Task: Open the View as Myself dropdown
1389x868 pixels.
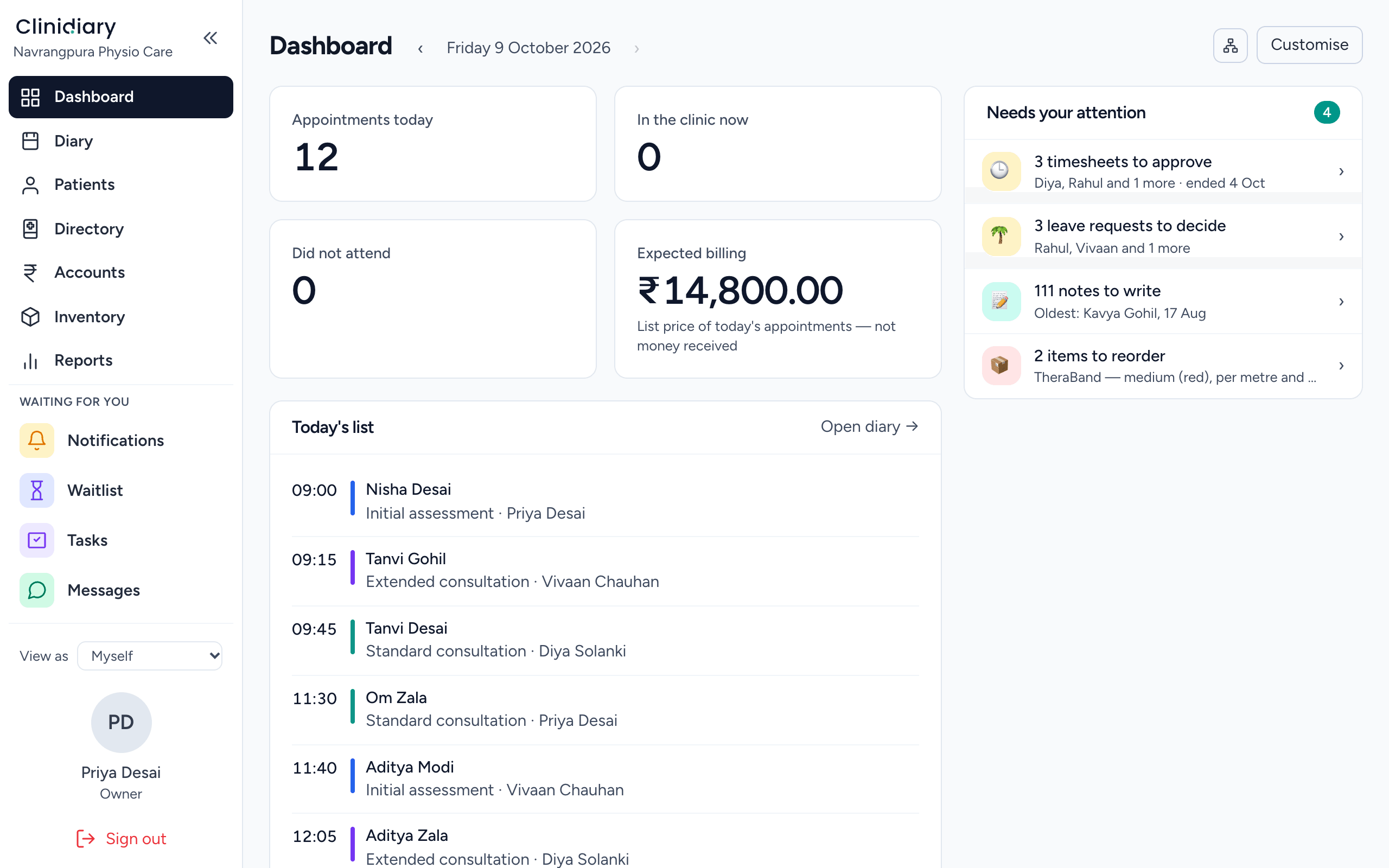Action: tap(150, 655)
